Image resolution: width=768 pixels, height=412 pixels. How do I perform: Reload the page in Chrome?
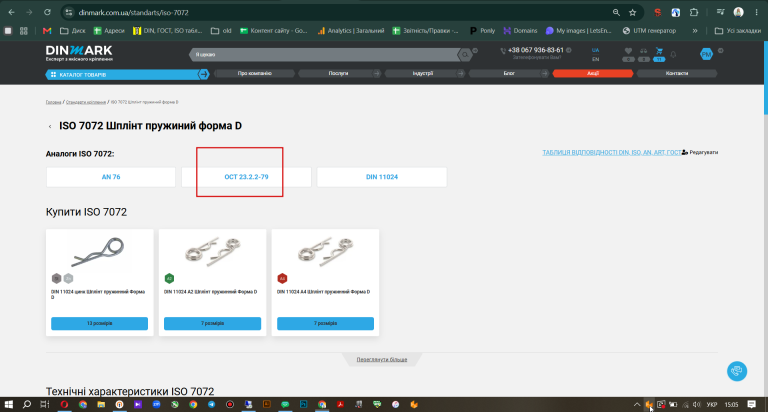(47, 12)
